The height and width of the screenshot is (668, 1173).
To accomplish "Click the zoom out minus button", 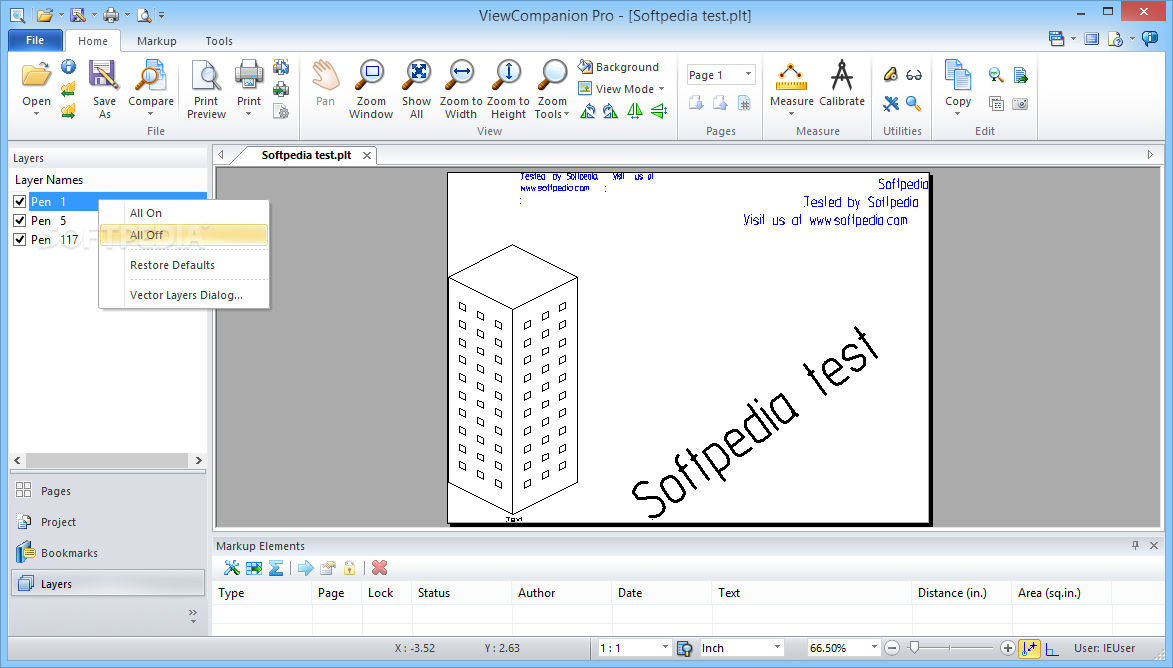I will (892, 648).
